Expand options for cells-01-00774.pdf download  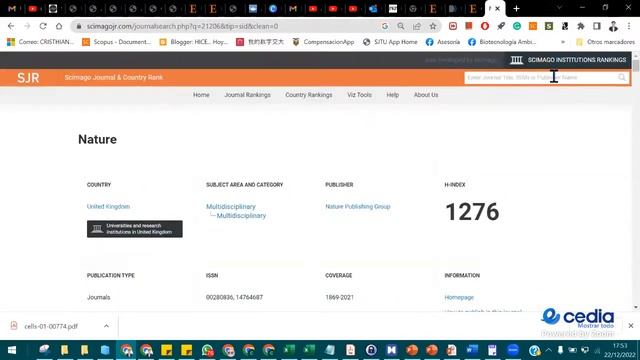tap(107, 326)
